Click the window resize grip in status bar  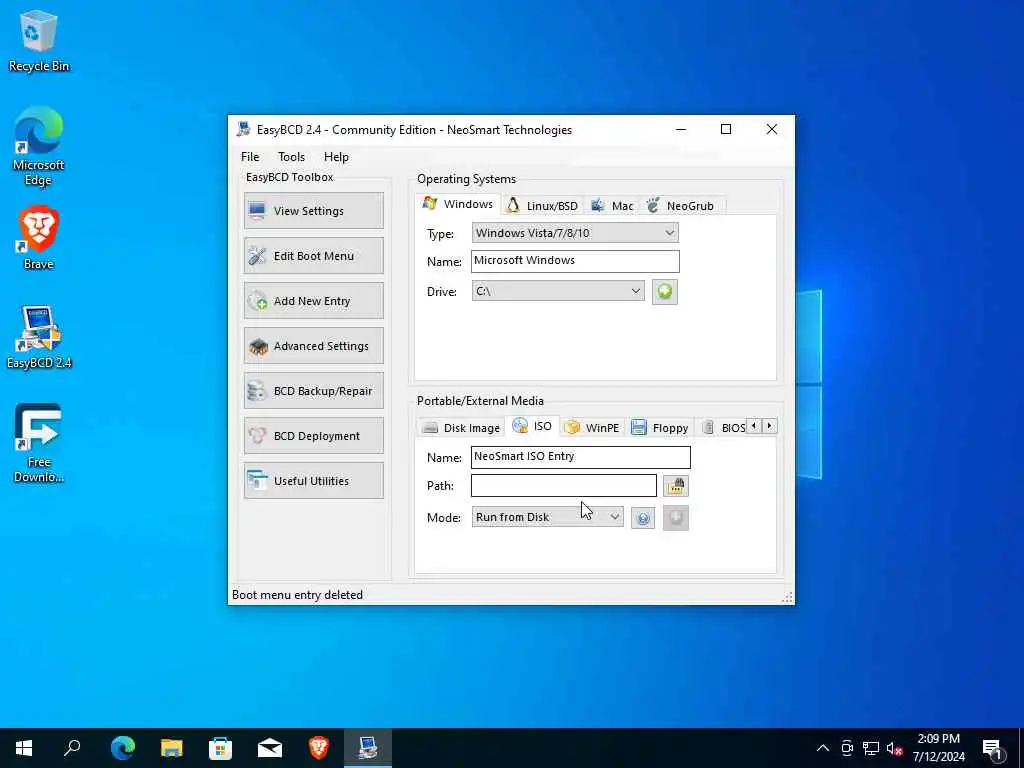coord(787,596)
